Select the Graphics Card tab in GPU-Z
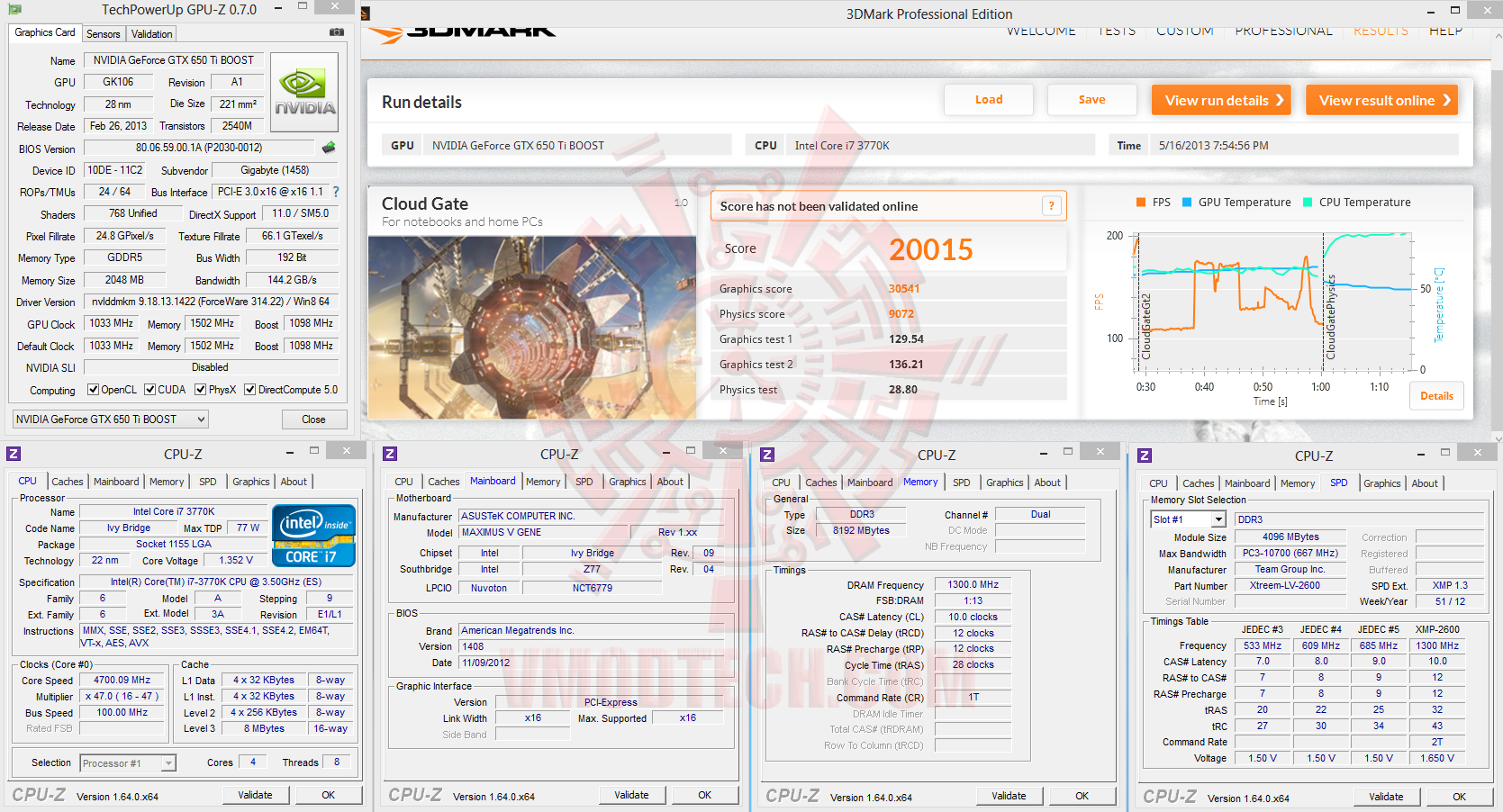The image size is (1503, 812). pyautogui.click(x=45, y=32)
